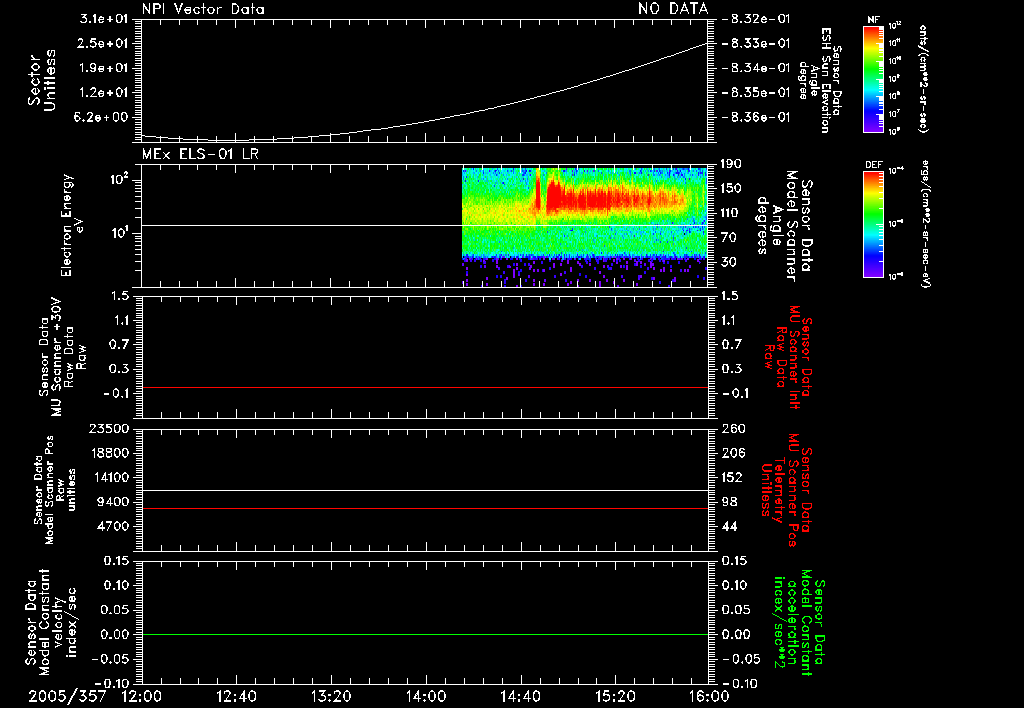Click the '190' scanner angle axis value
This screenshot has height=708, width=1024.
point(732,164)
